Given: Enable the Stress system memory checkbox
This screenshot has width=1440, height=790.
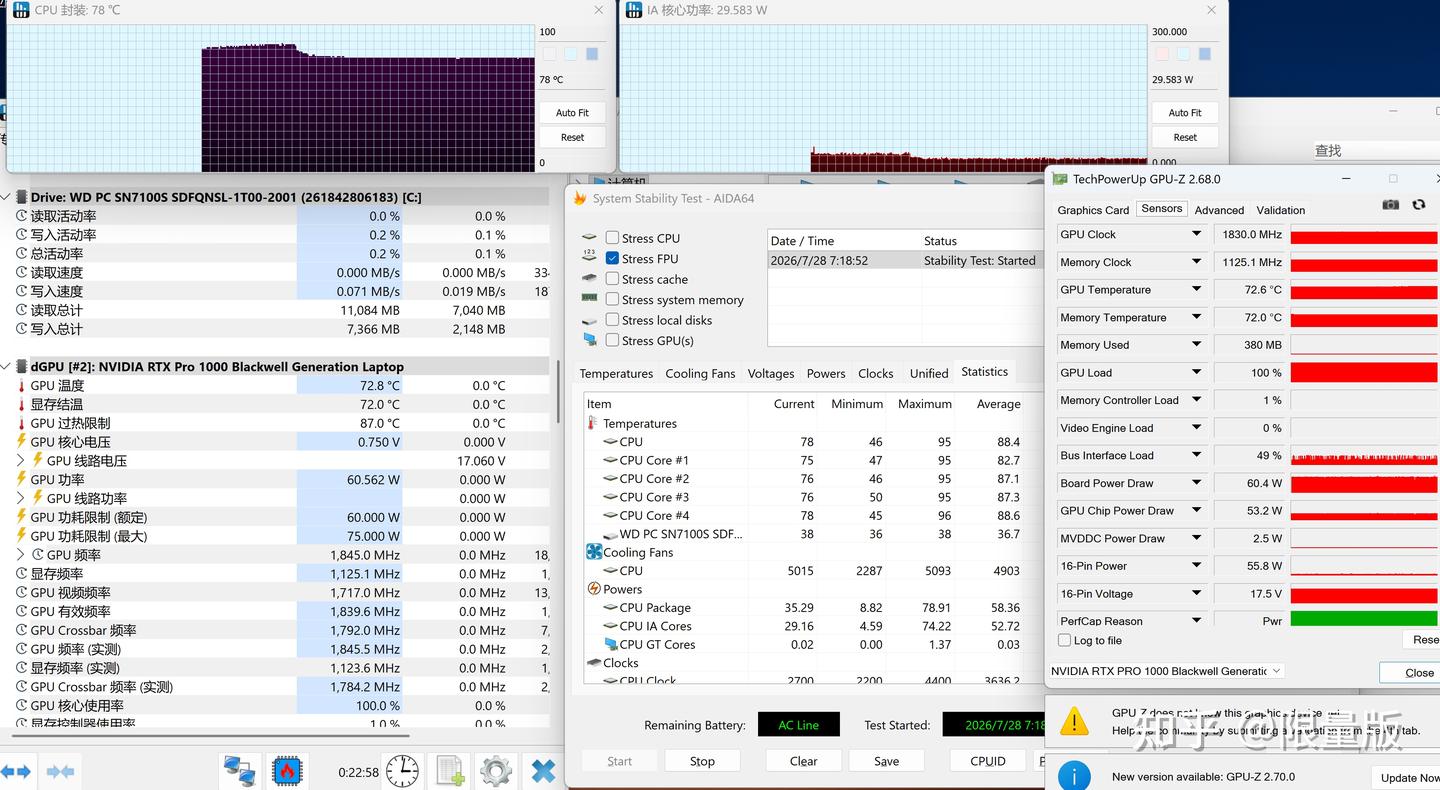Looking at the screenshot, I should (x=612, y=299).
